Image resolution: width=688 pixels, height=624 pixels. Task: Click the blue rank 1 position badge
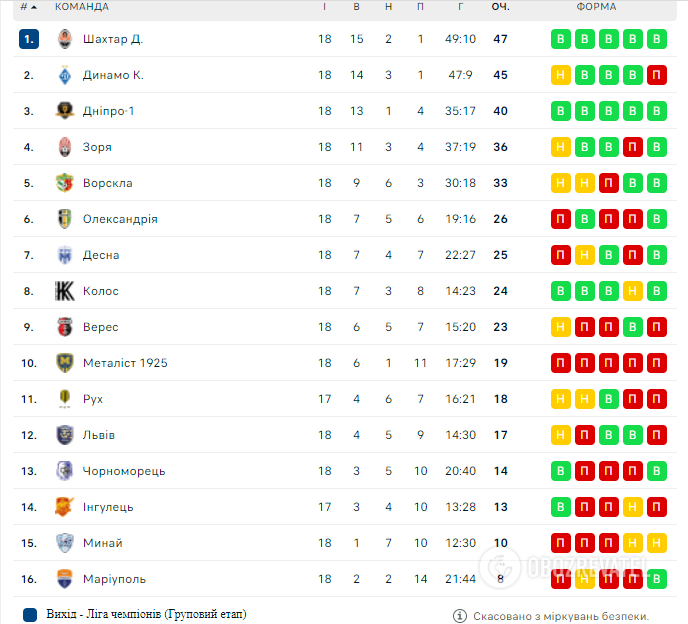pyautogui.click(x=29, y=39)
